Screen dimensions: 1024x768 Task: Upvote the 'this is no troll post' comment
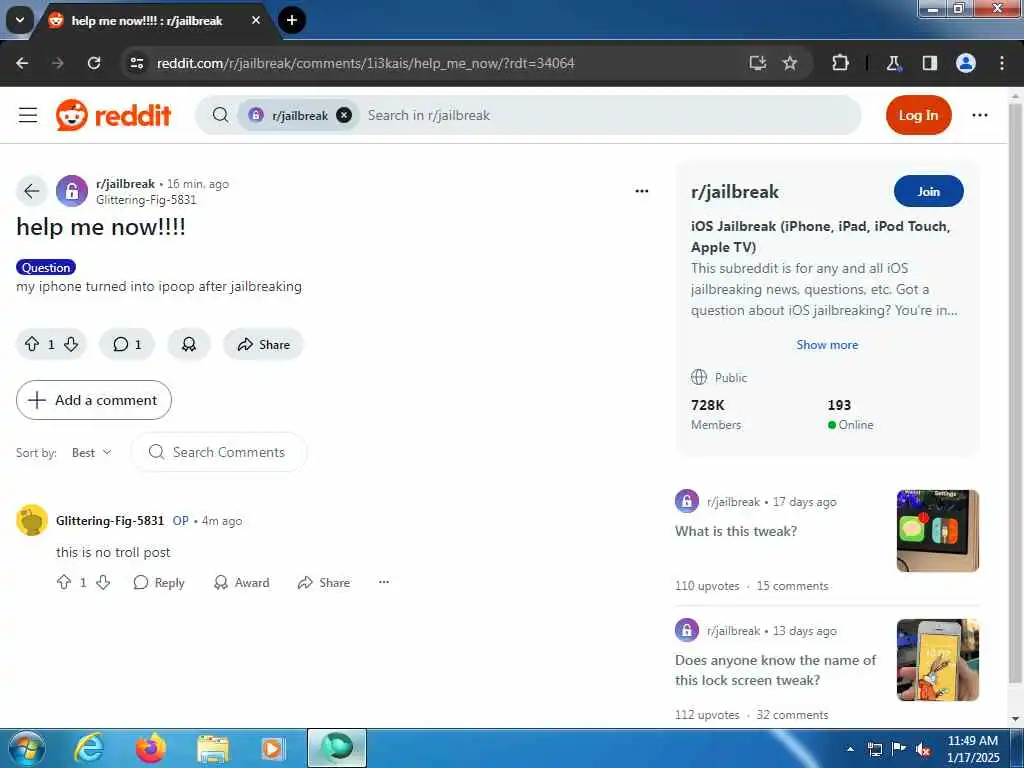coord(64,583)
